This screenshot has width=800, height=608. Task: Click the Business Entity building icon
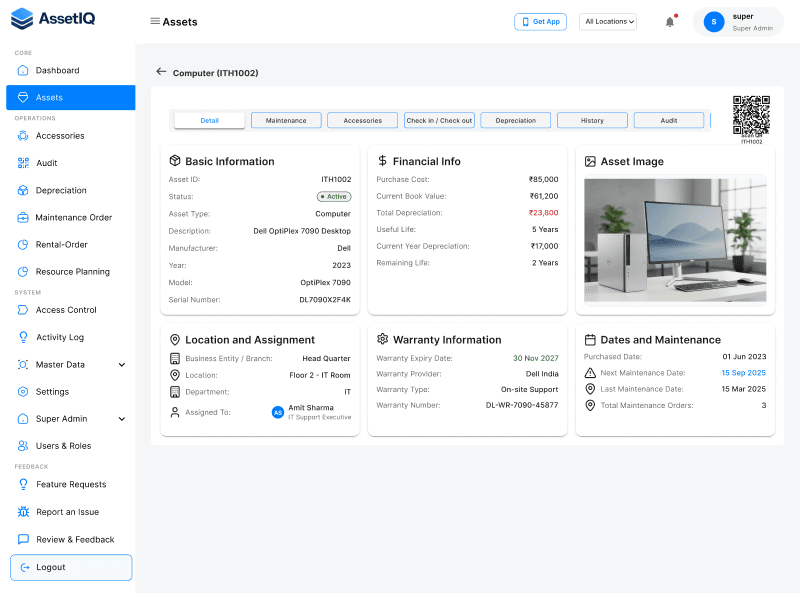coord(174,359)
